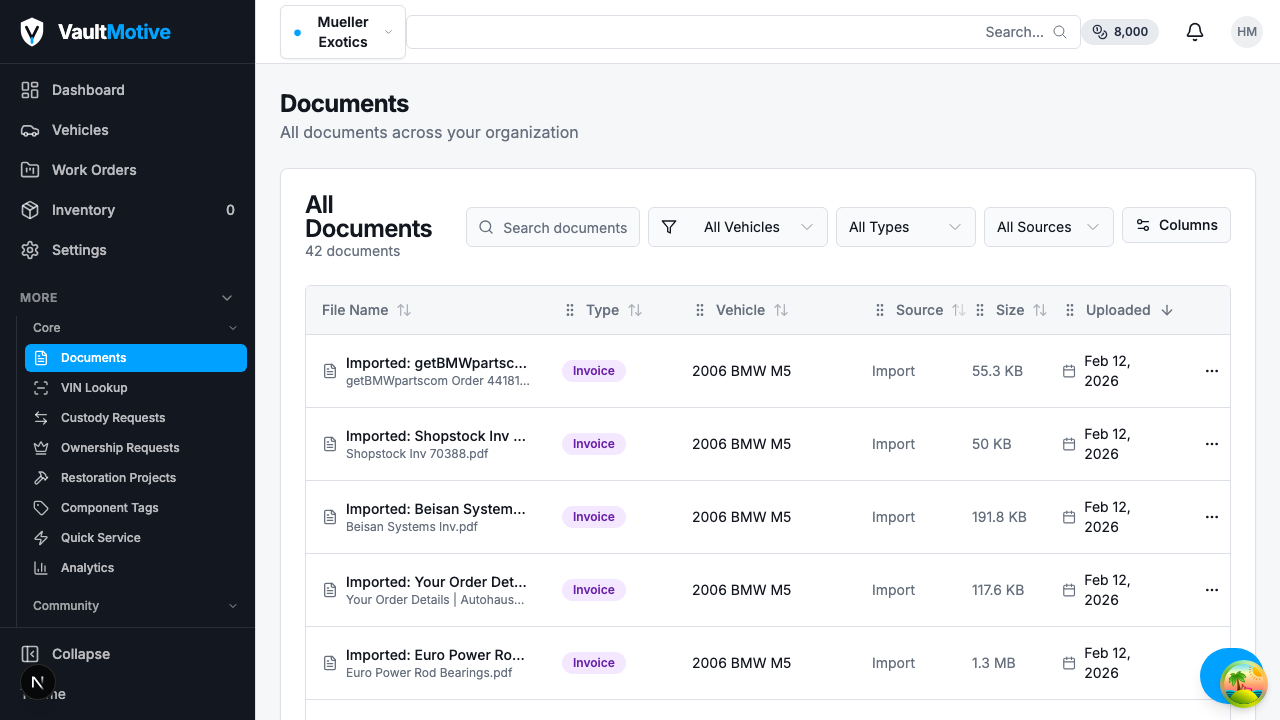Viewport: 1280px width, 720px height.
Task: Open the All Types dropdown
Action: click(x=905, y=227)
